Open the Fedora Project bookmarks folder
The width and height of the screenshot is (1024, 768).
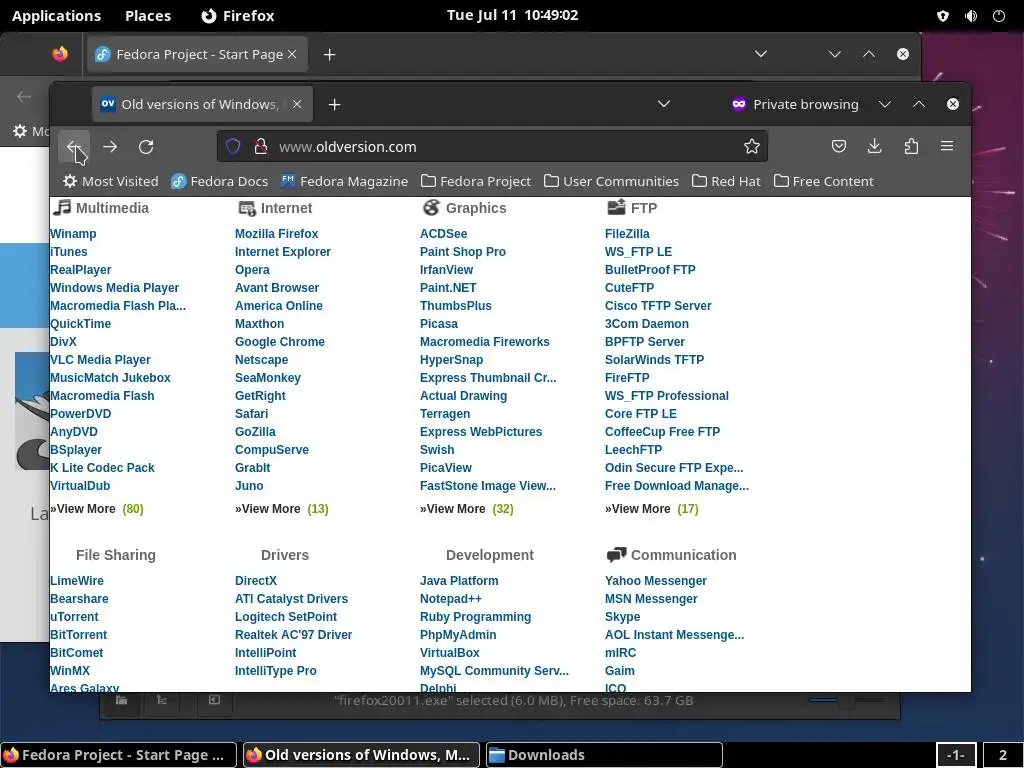point(476,181)
